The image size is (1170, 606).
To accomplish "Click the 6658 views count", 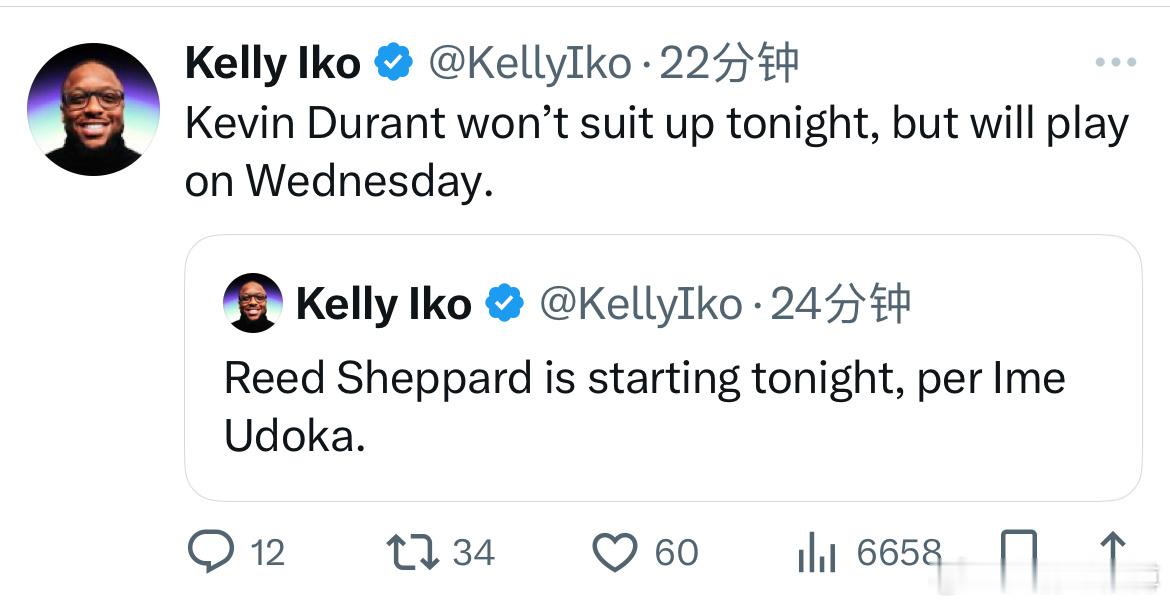I will click(899, 553).
